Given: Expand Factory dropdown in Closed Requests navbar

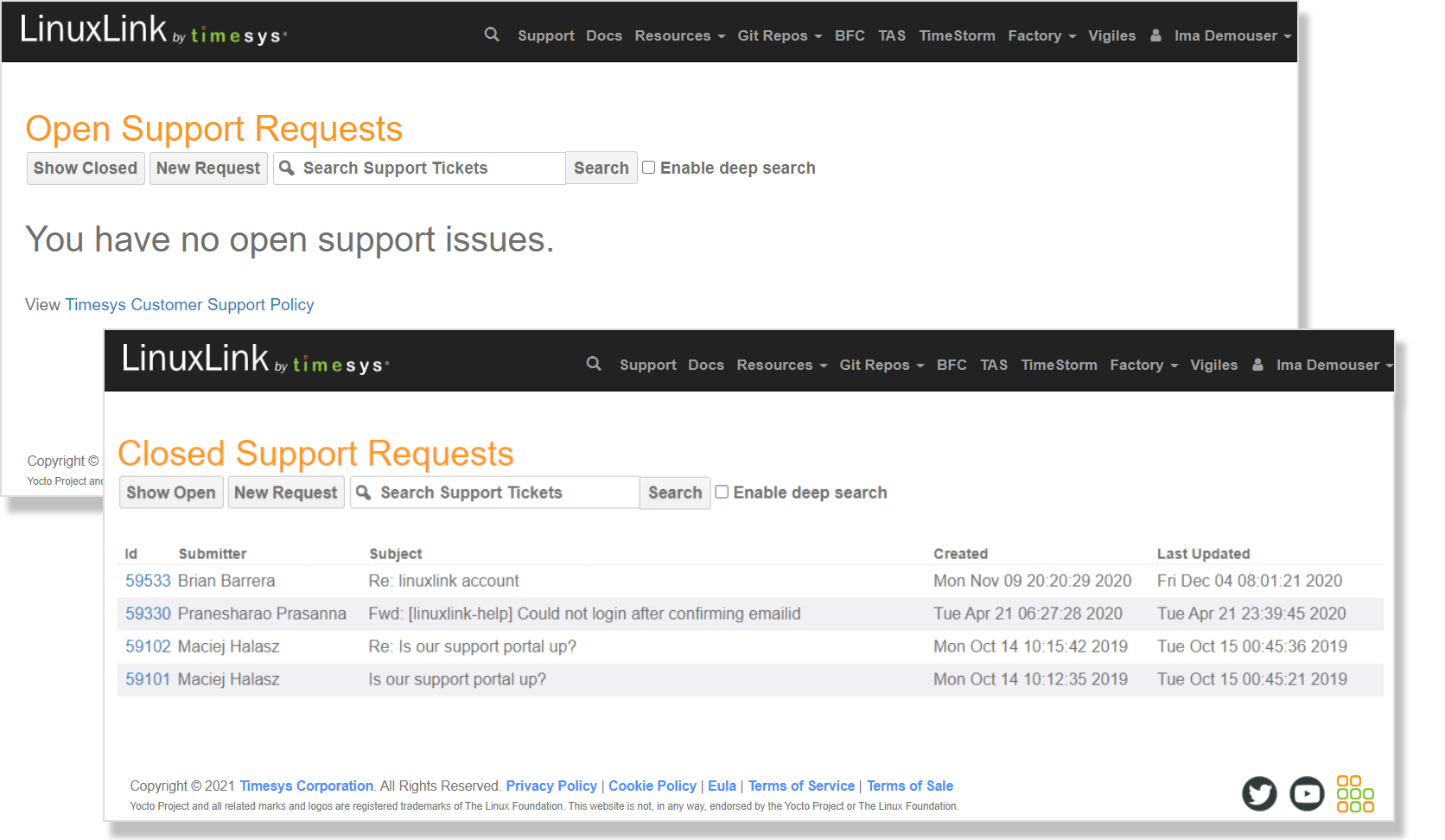Looking at the screenshot, I should [x=1143, y=365].
